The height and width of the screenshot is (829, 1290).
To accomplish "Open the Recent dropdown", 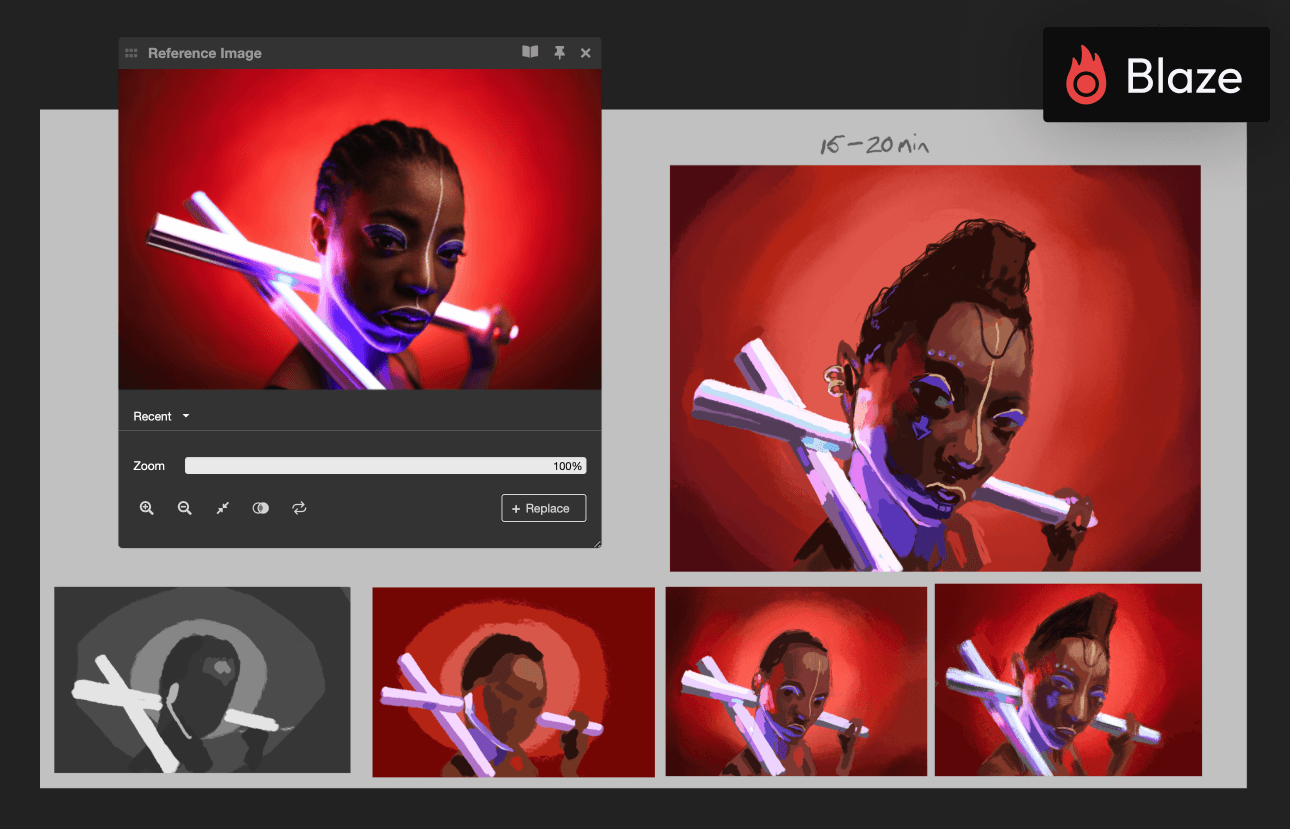I will 161,416.
